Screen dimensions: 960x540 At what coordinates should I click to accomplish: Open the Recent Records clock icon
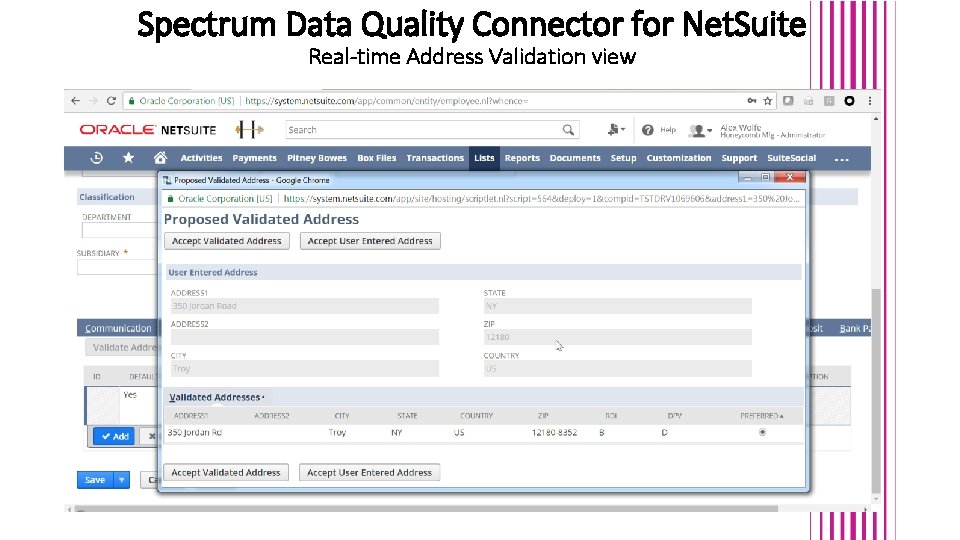tap(96, 158)
